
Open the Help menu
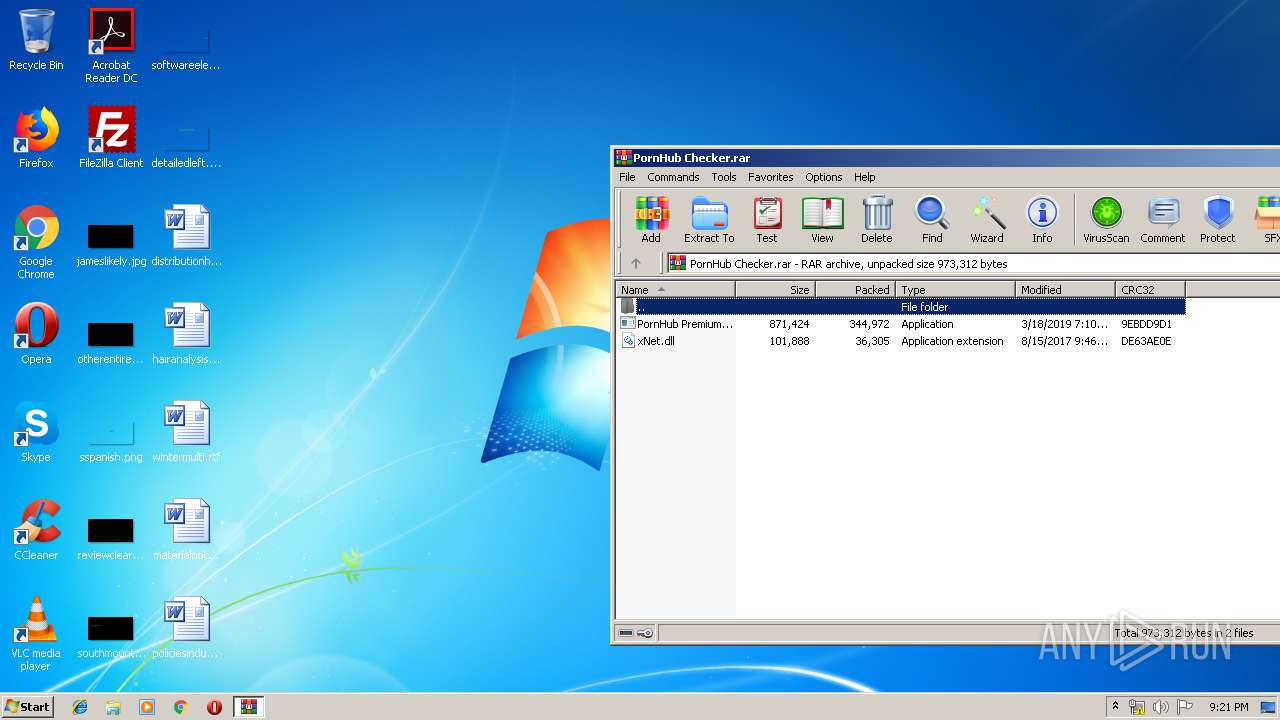865,177
